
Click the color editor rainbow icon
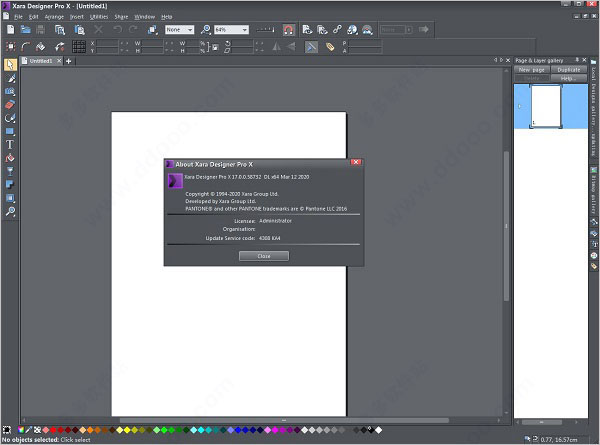pos(21,430)
